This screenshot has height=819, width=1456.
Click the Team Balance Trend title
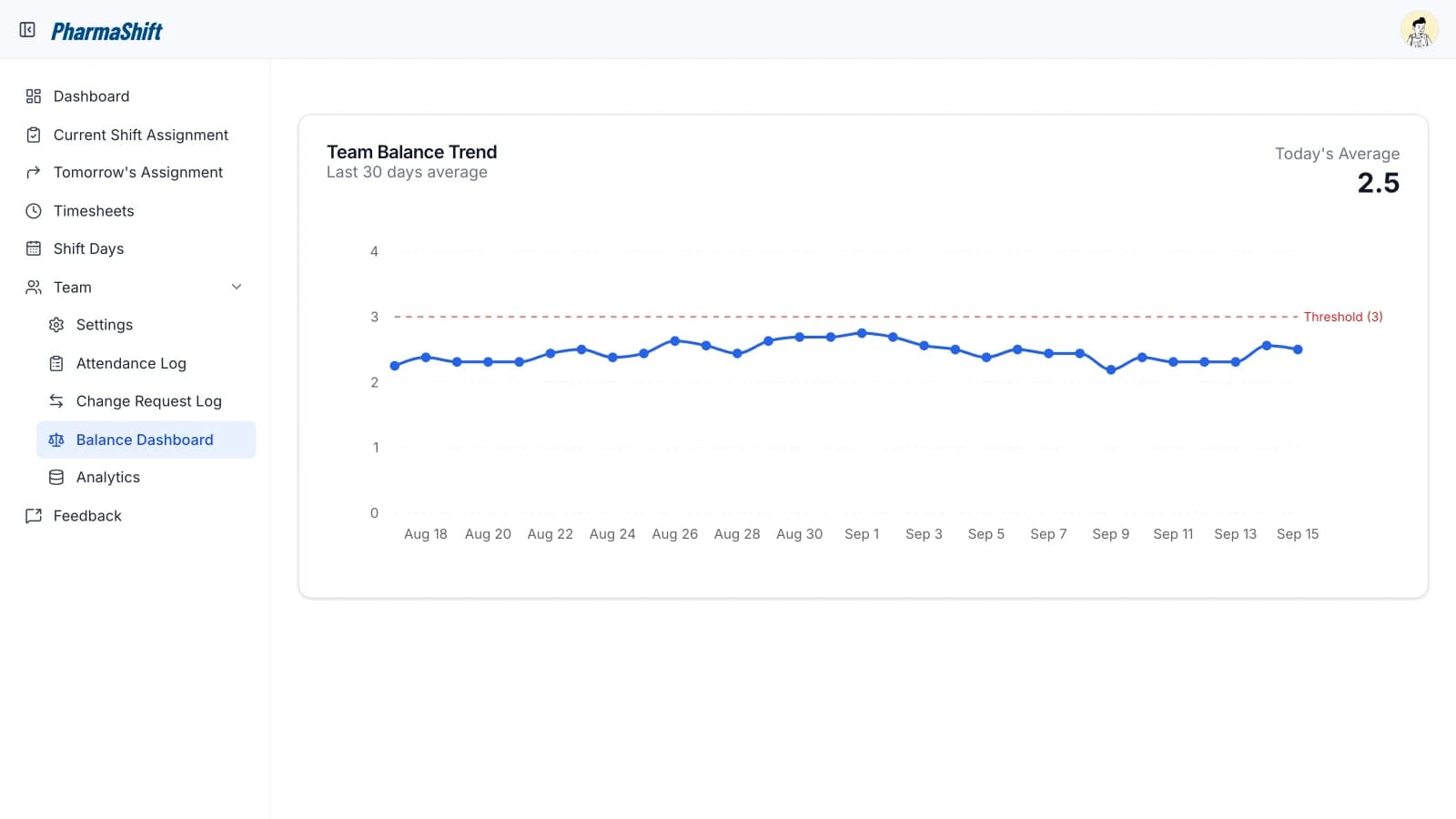412,152
